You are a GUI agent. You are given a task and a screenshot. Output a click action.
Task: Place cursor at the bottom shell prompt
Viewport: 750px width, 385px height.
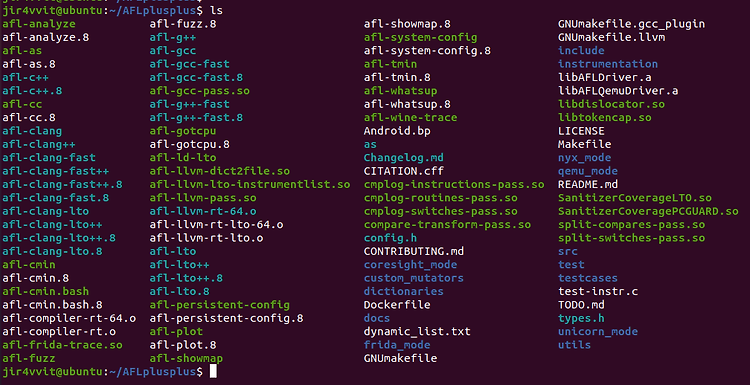coord(213,372)
